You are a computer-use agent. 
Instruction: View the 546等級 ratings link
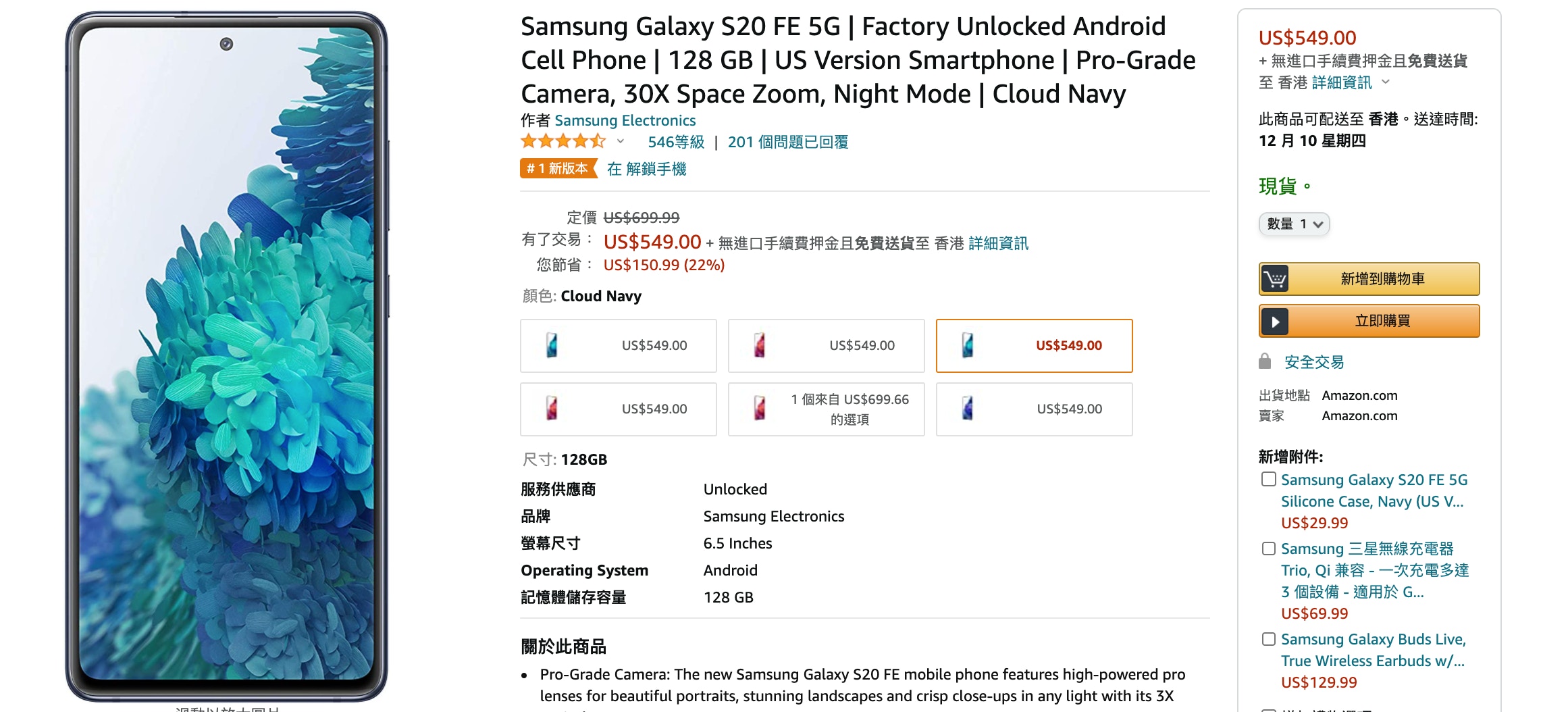coord(675,143)
